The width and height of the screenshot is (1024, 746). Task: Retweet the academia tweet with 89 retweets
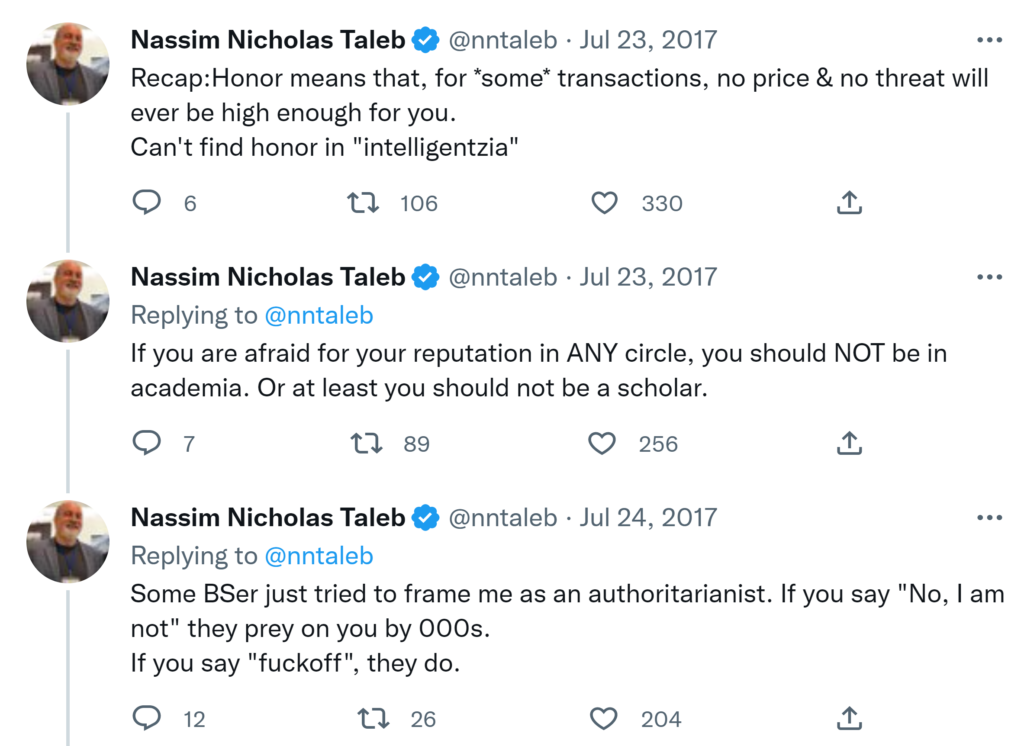366,443
